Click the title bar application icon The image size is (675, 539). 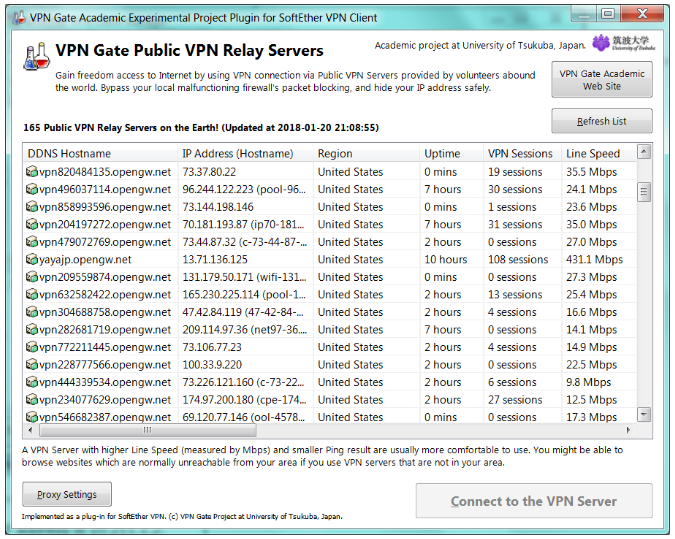pyautogui.click(x=19, y=18)
